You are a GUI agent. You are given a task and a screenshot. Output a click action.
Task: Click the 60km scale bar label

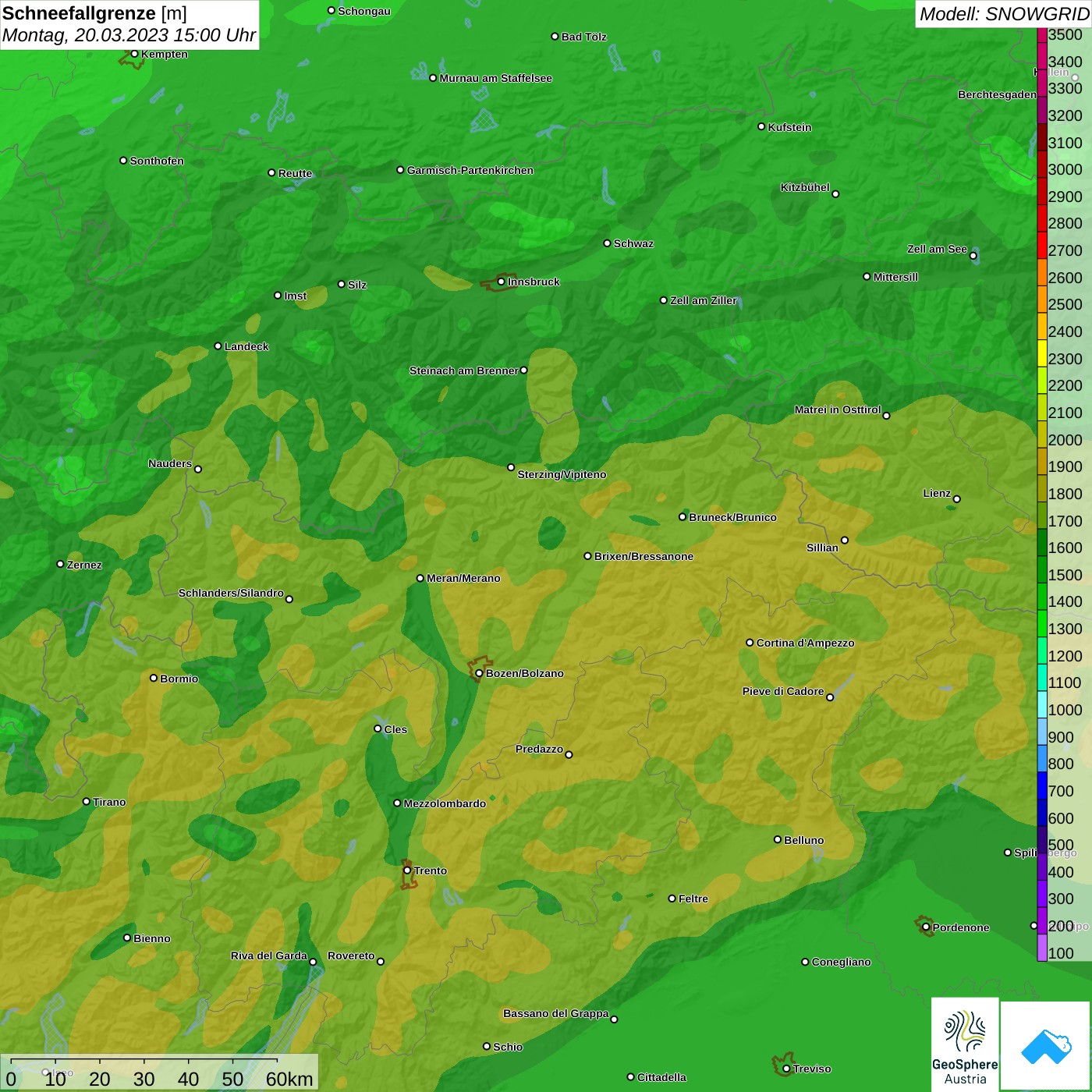click(x=289, y=1080)
